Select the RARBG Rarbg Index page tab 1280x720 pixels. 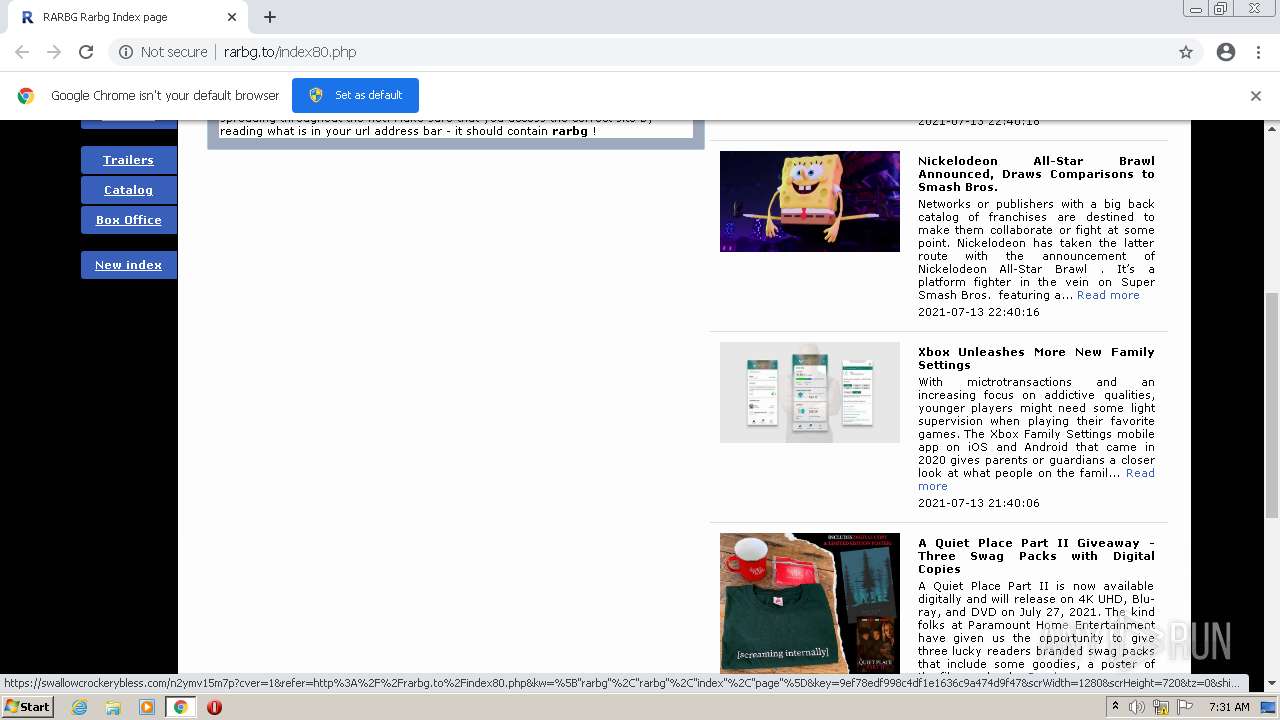pos(128,17)
